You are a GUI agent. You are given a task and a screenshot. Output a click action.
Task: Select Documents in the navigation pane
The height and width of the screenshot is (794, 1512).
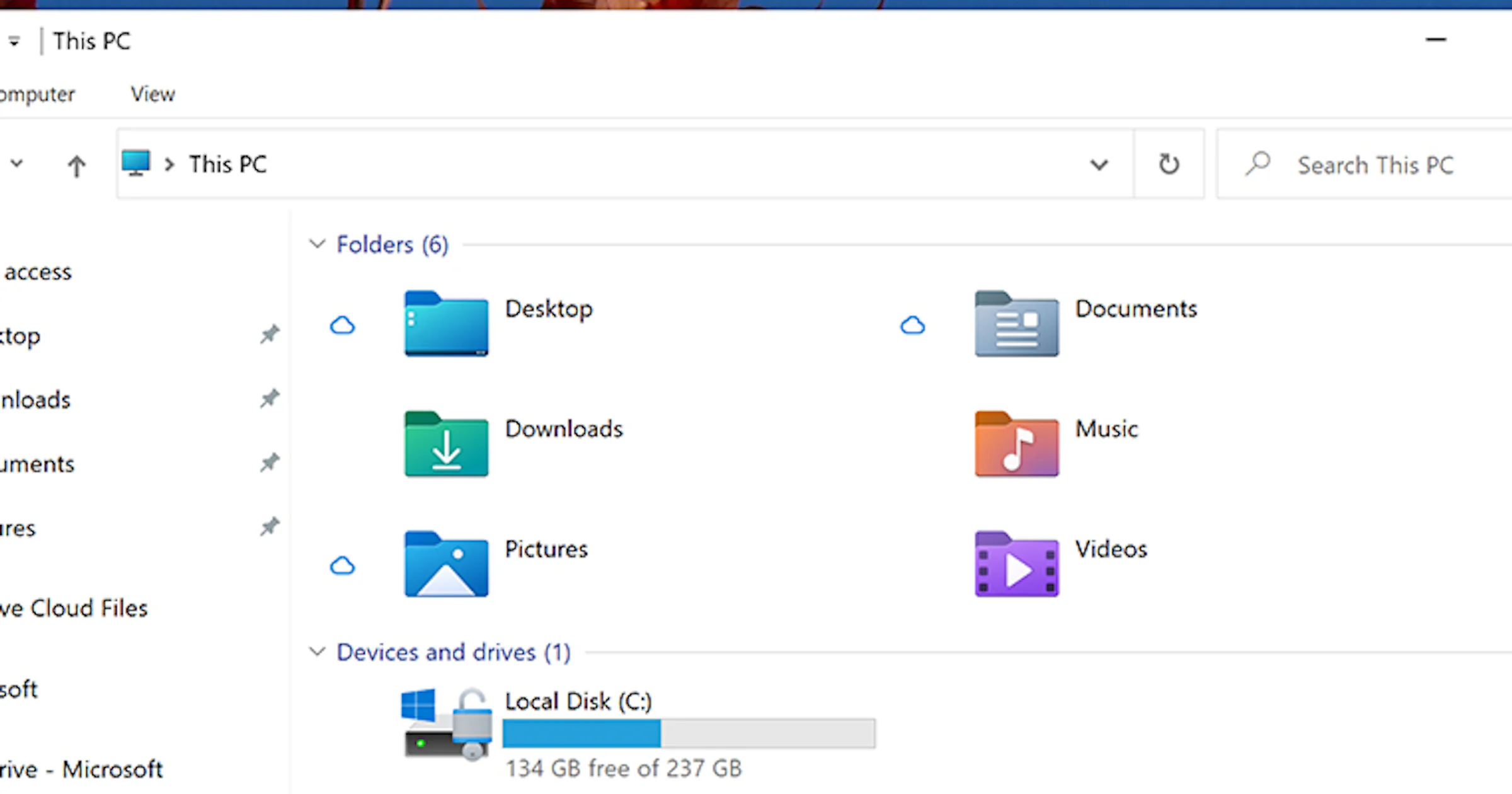tap(37, 464)
